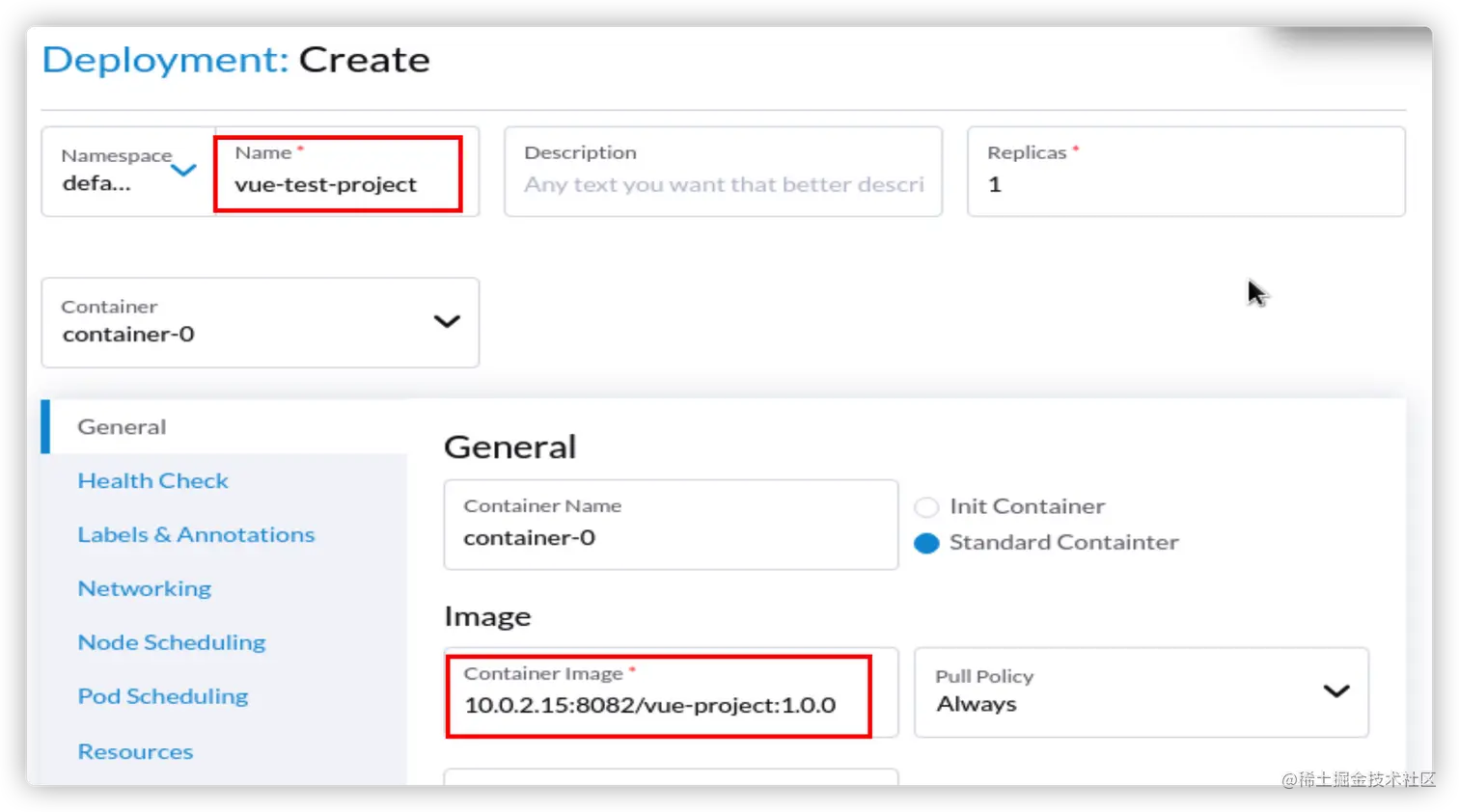Click the container-0 selector value

coord(128,335)
